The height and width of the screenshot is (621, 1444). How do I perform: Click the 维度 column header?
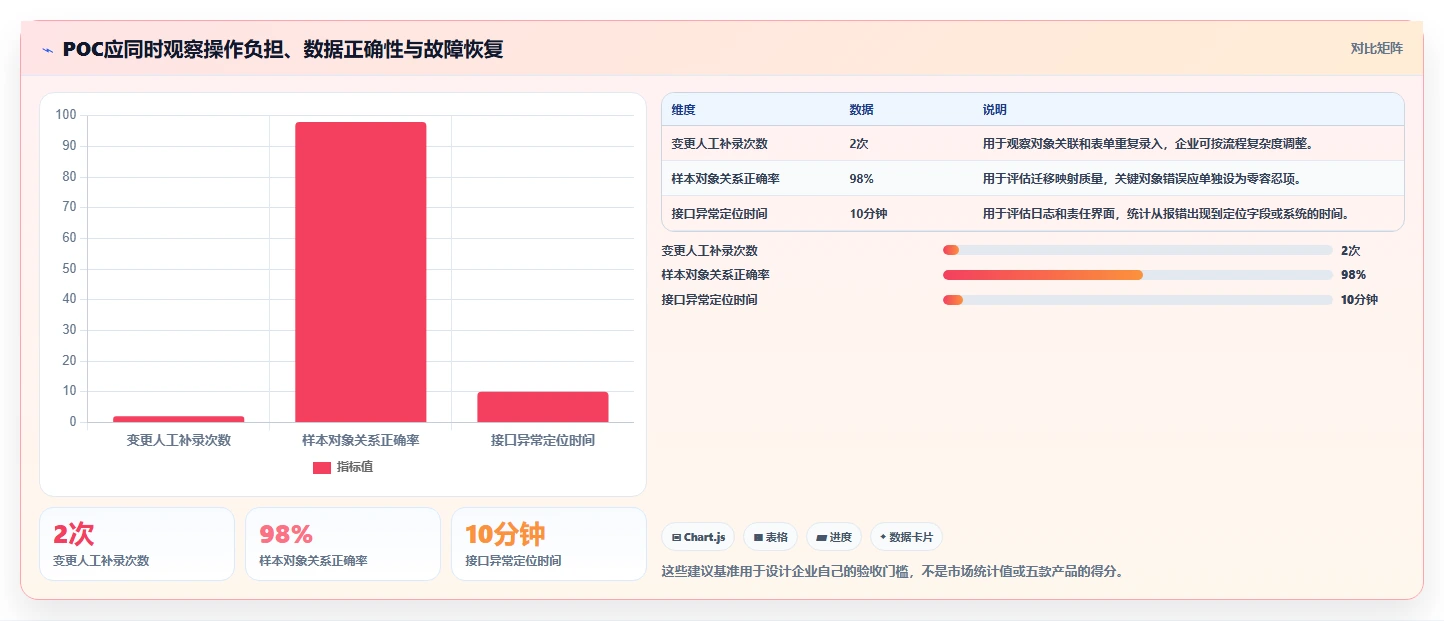[x=684, y=110]
